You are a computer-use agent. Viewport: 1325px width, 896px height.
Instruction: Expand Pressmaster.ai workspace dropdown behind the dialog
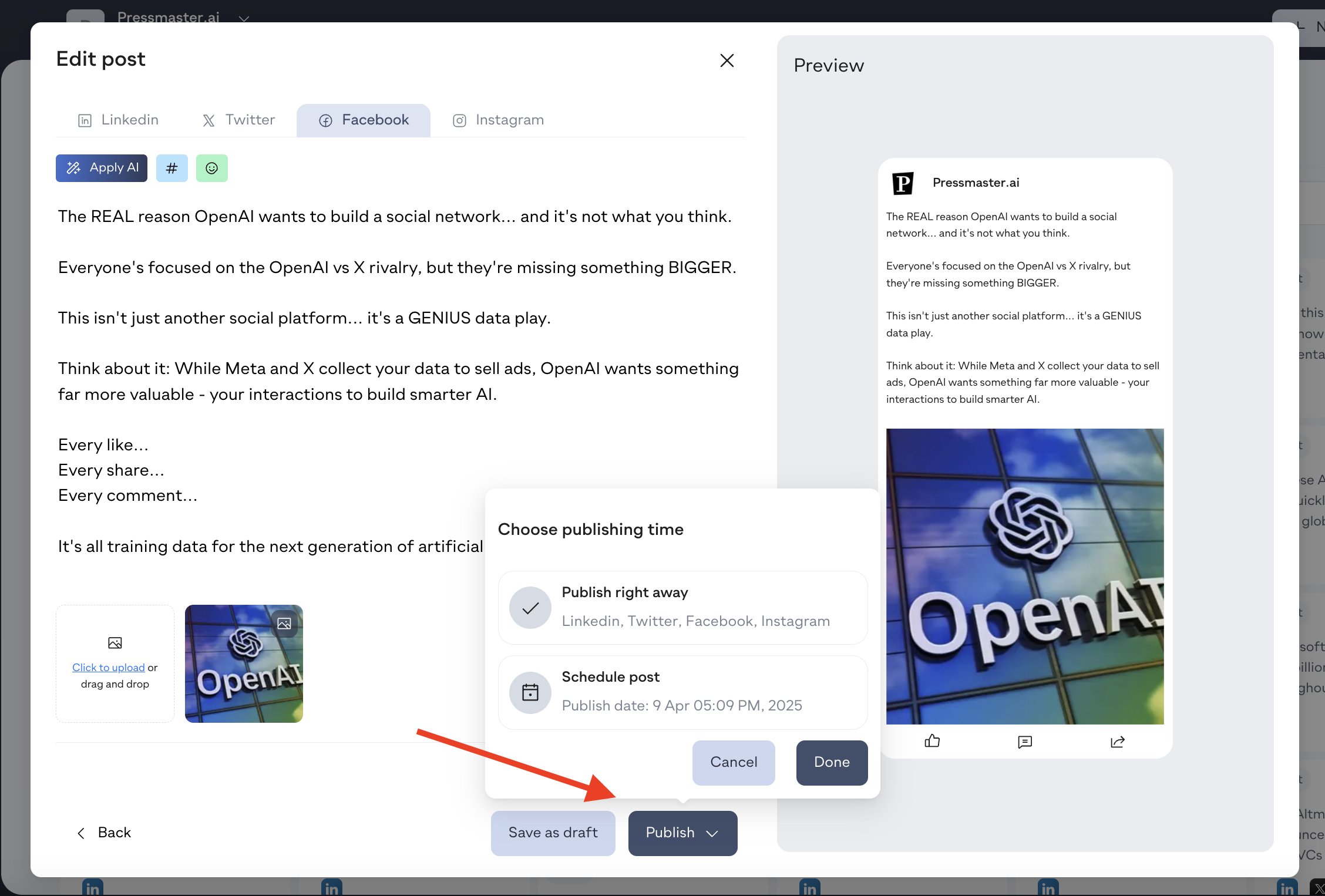(x=244, y=18)
